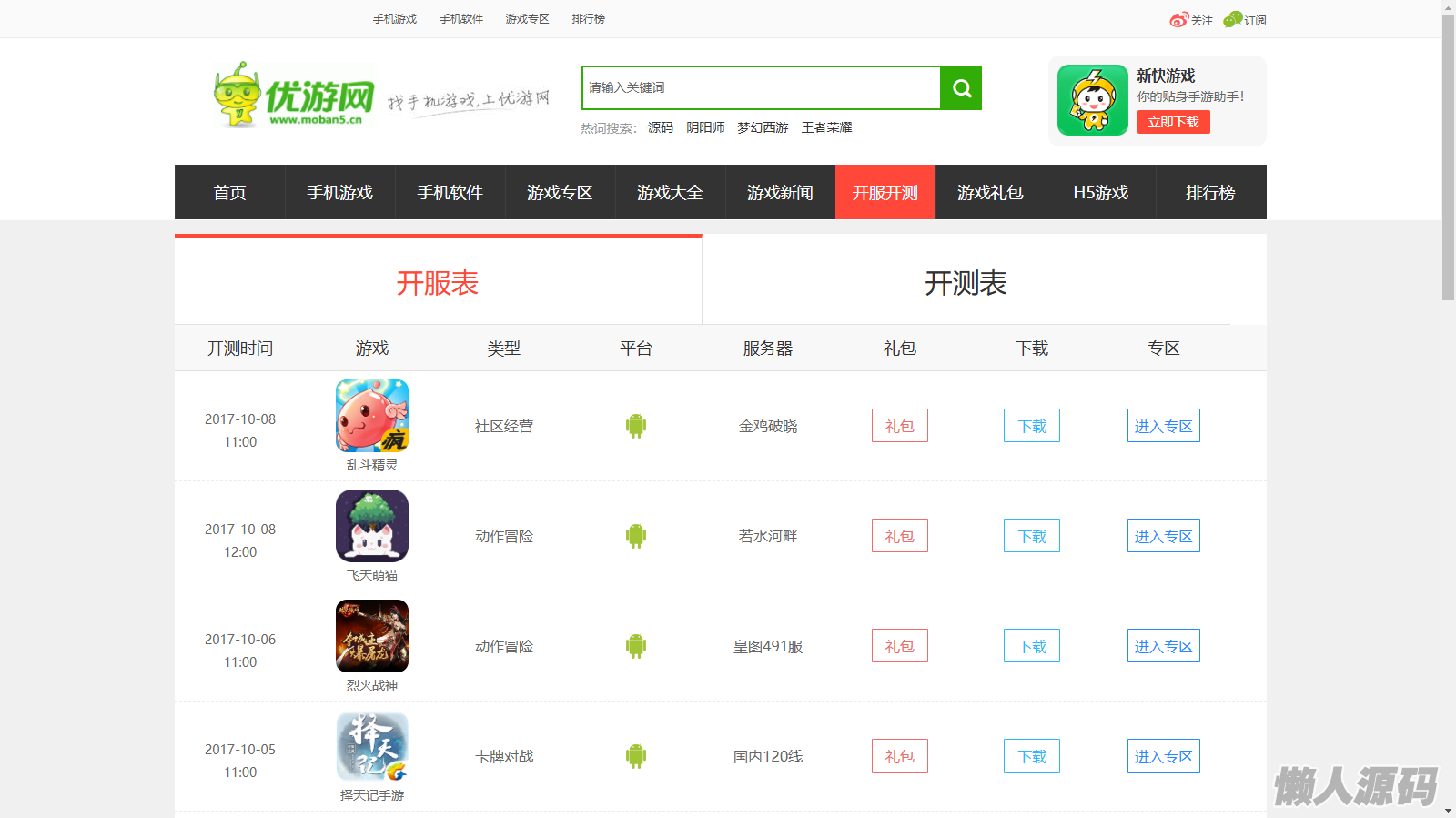Go to 游戏新闻 navigation item

point(781,192)
